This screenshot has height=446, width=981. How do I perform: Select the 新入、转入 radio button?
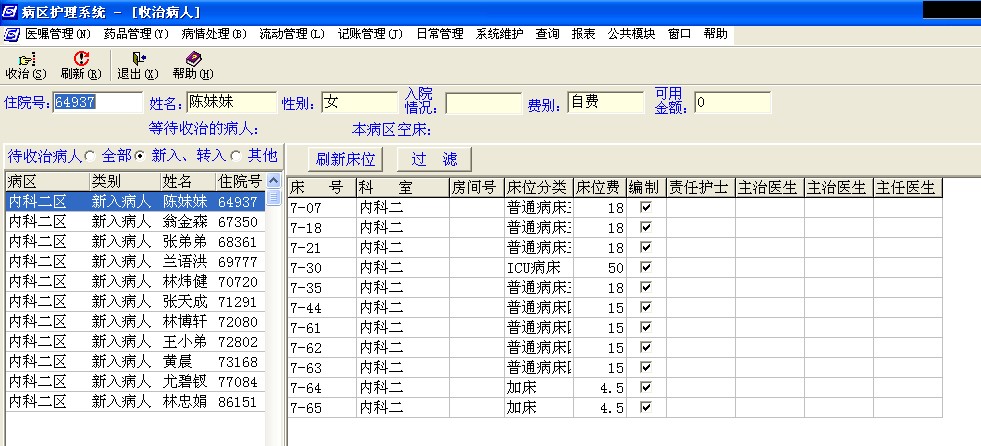tap(140, 156)
